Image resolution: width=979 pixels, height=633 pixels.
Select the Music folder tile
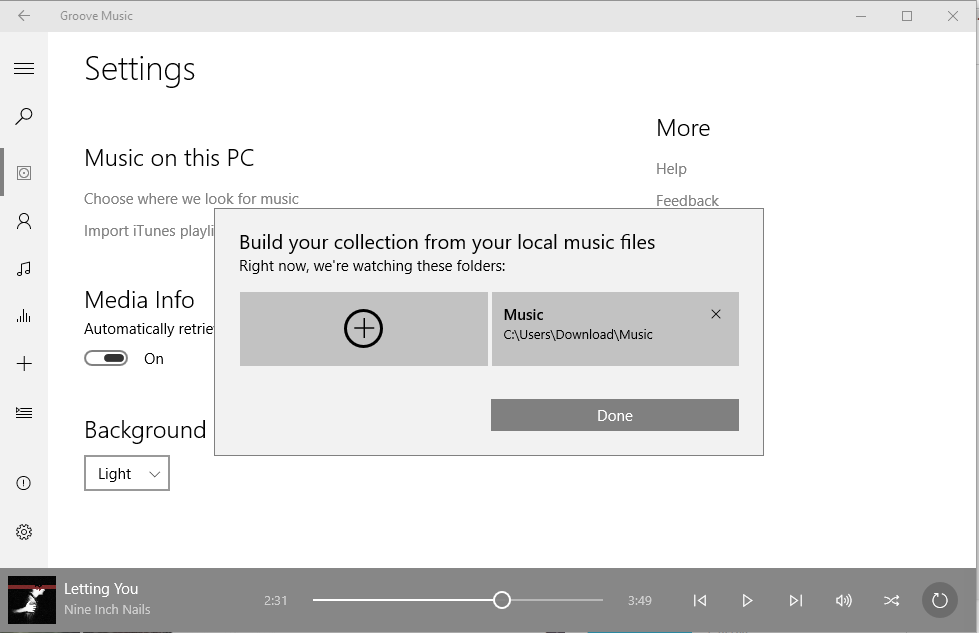[x=615, y=328]
